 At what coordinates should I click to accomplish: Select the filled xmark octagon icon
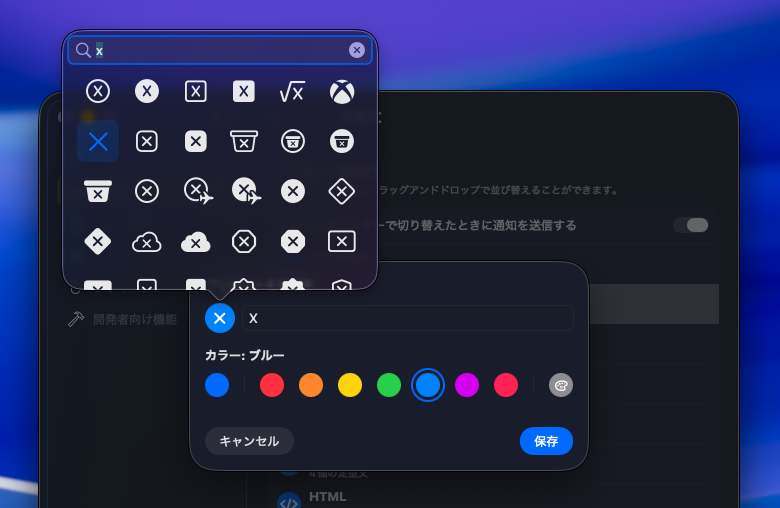coord(292,242)
